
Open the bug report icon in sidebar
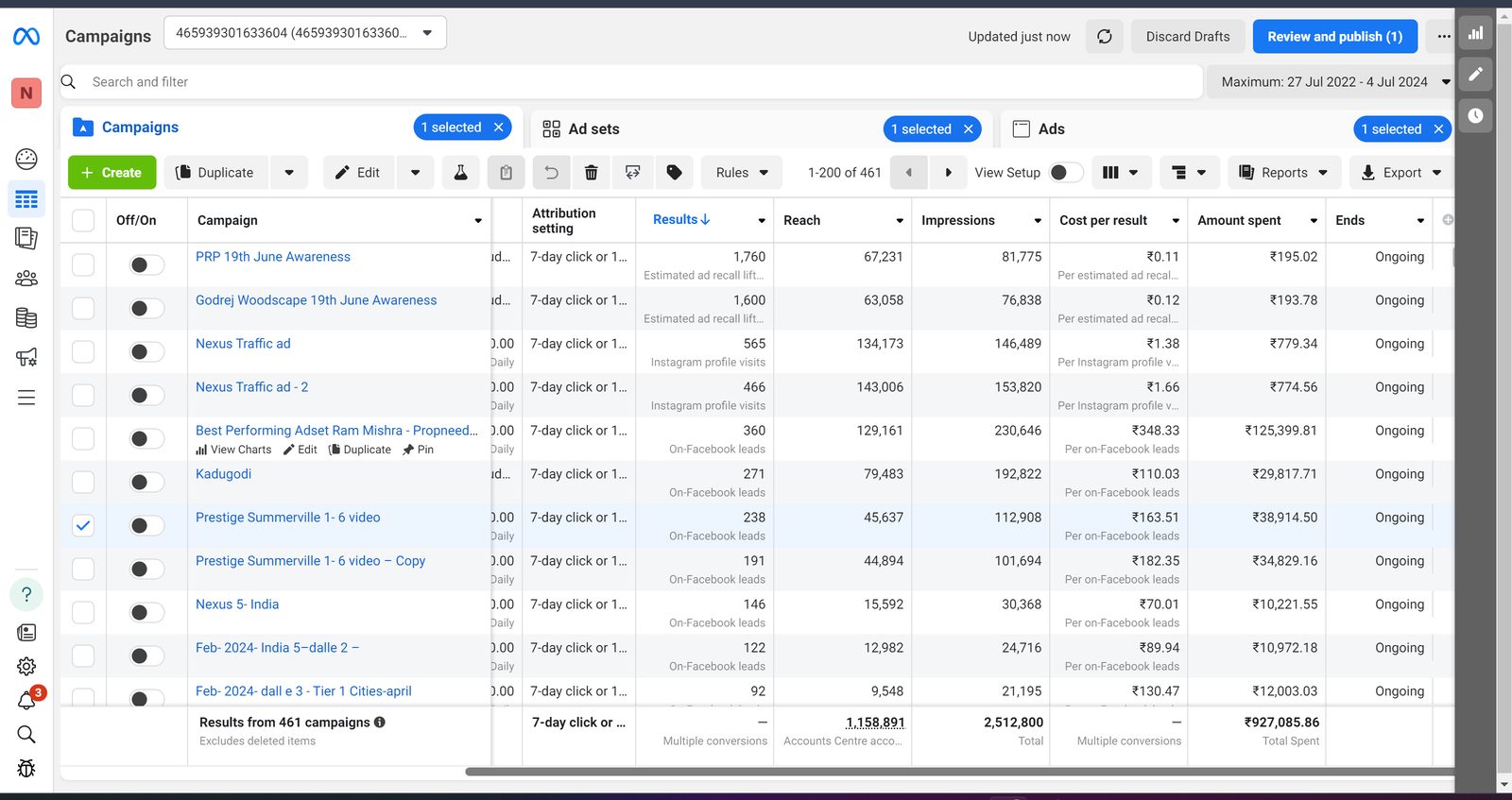point(26,768)
